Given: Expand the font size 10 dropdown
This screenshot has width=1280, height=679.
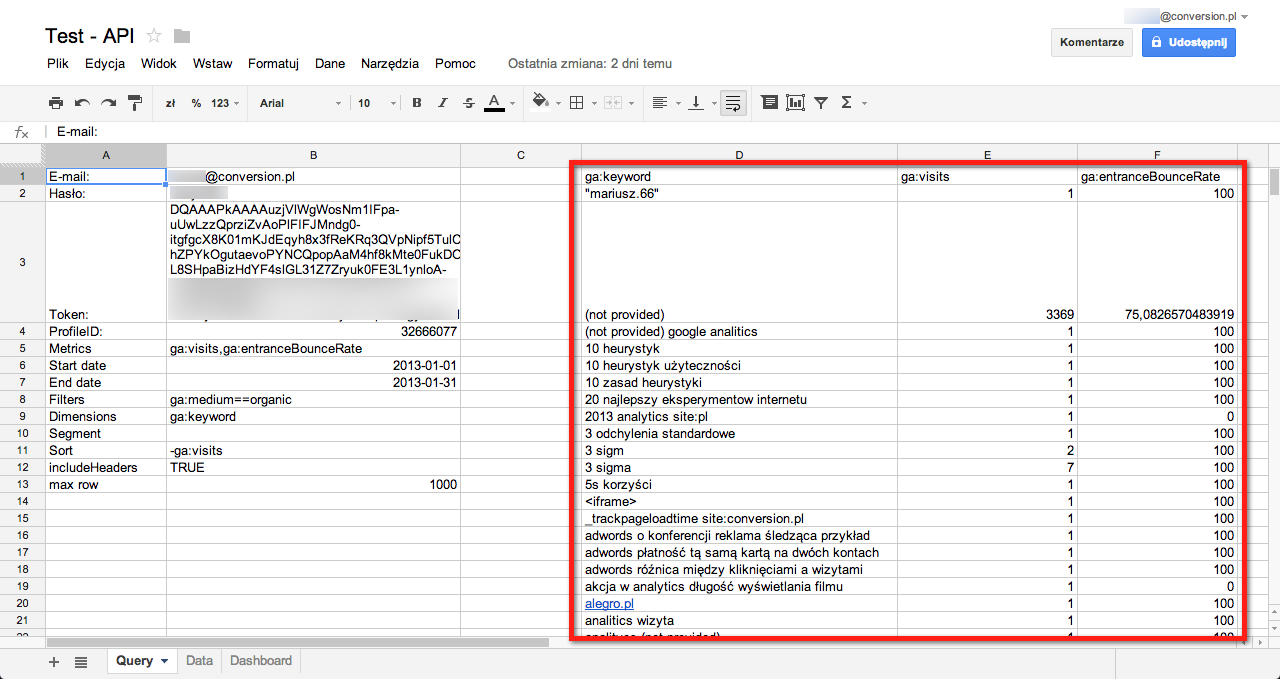Looking at the screenshot, I should (378, 103).
